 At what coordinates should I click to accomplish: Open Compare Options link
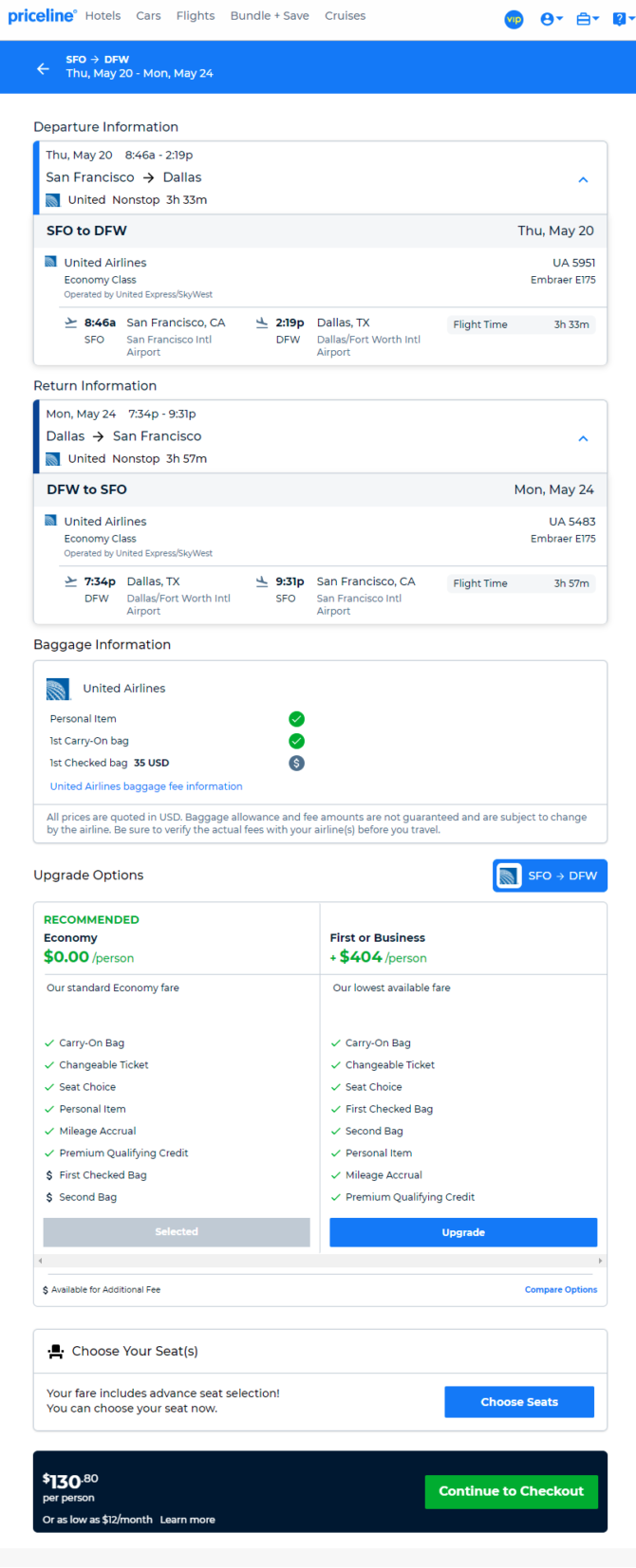point(561,1290)
